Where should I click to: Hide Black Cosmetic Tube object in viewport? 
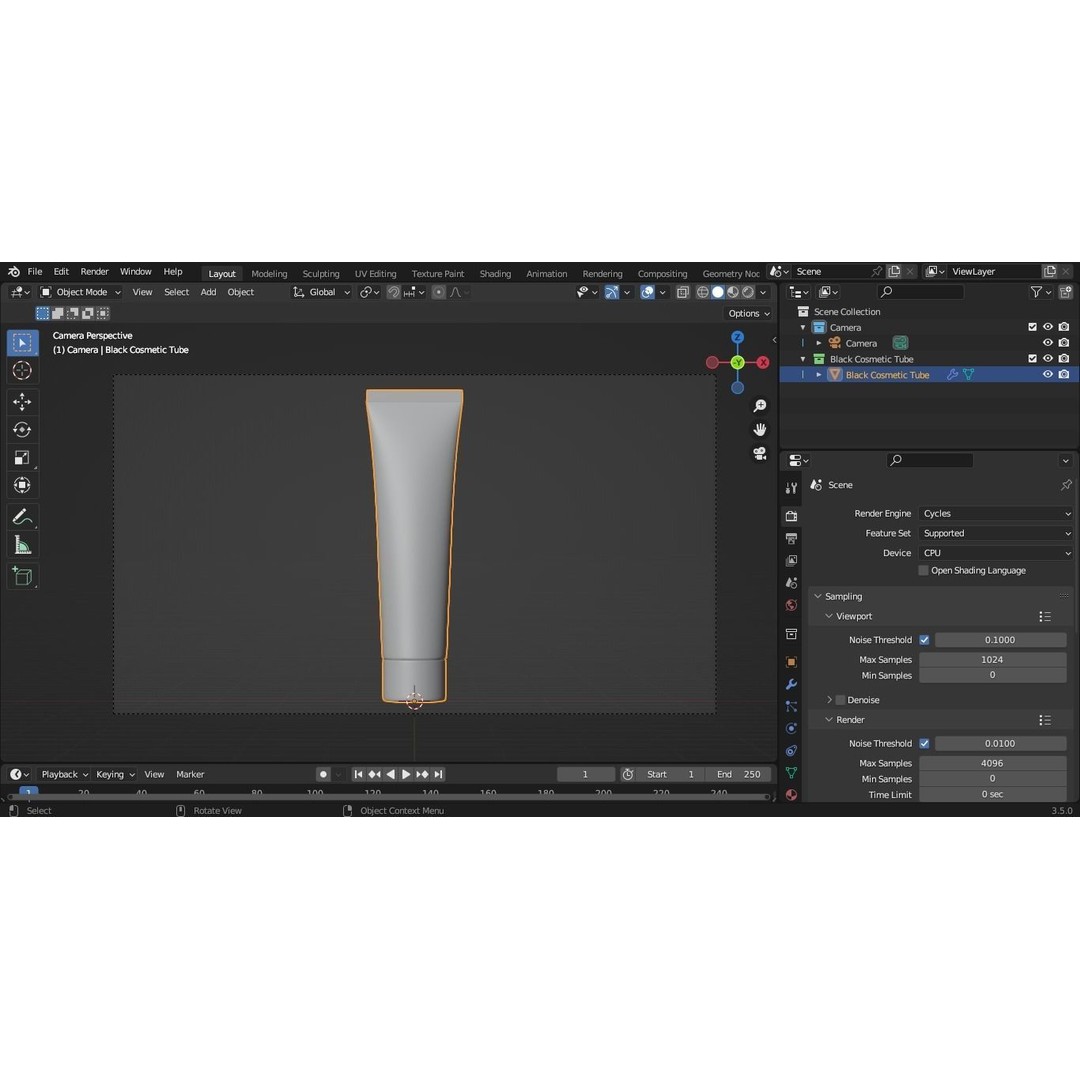point(1048,375)
